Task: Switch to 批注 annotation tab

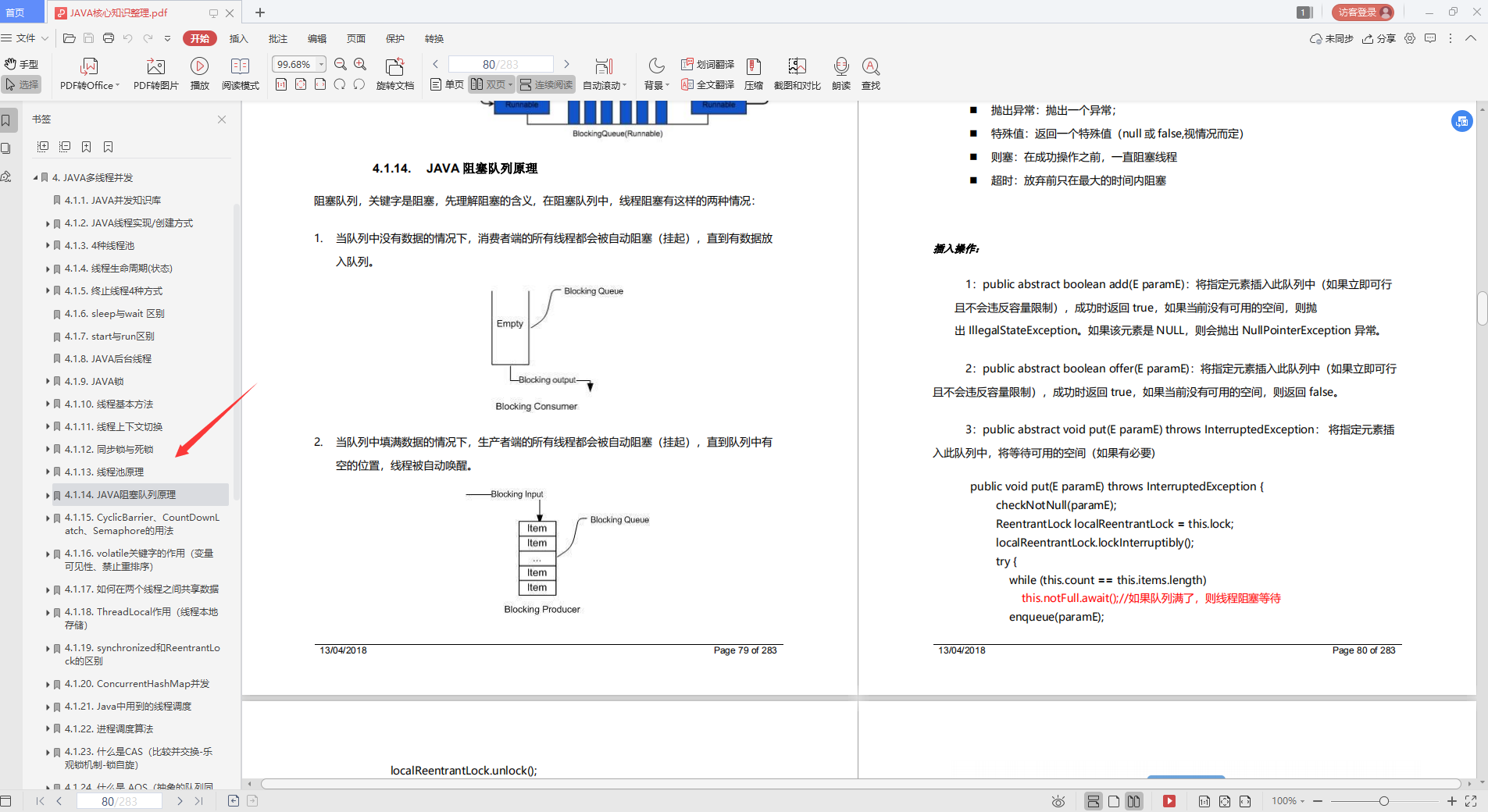Action: (277, 38)
